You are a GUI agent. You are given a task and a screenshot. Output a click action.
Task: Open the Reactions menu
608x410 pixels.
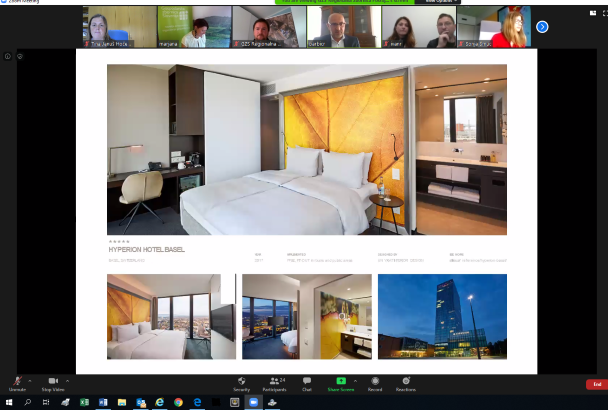(406, 384)
